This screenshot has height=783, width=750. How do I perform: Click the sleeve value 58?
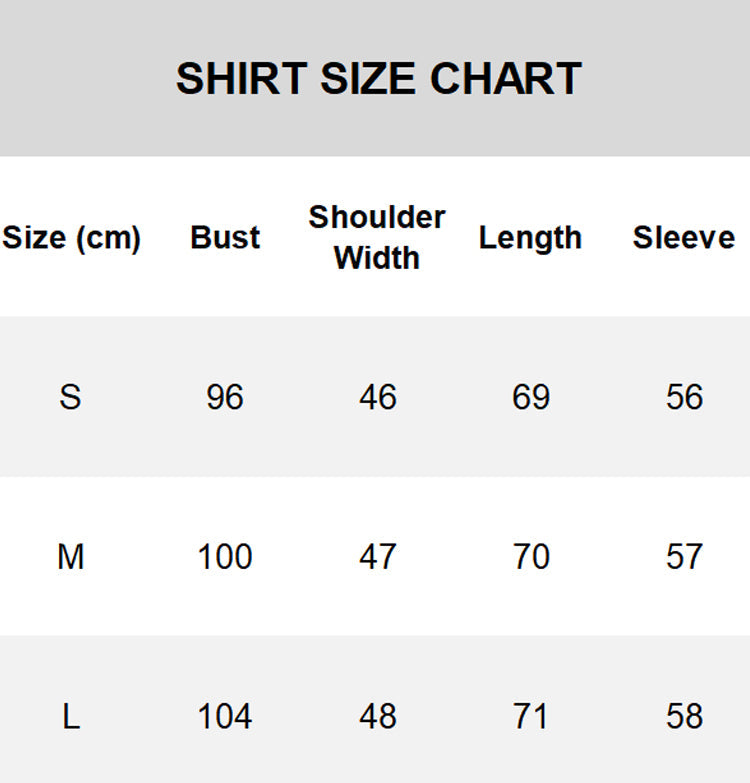click(684, 716)
